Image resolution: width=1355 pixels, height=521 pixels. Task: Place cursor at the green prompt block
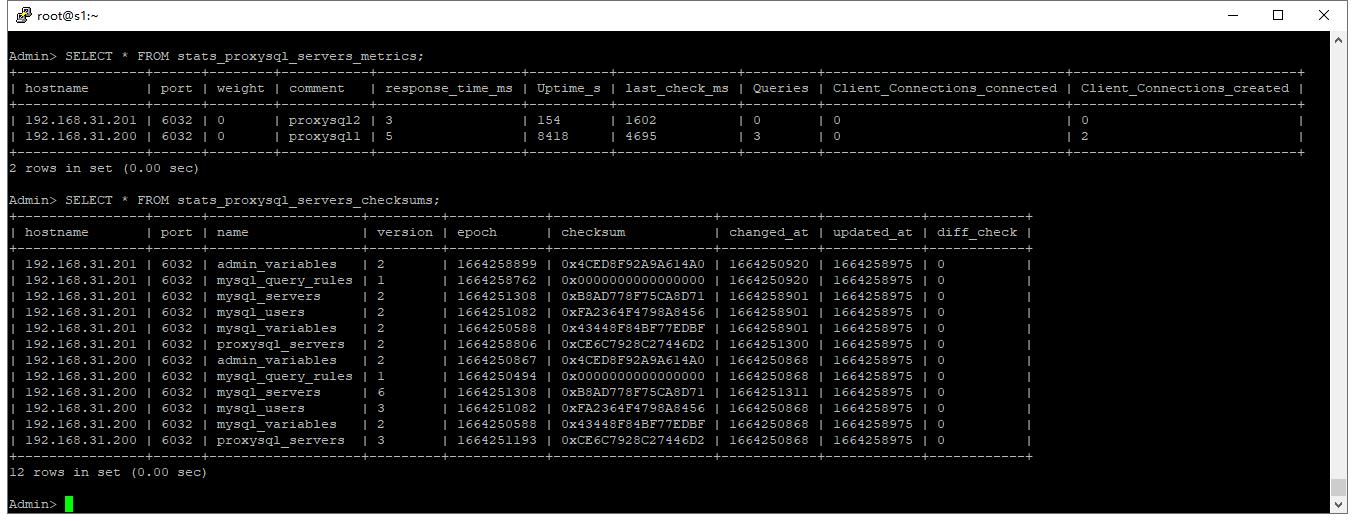pyautogui.click(x=69, y=504)
